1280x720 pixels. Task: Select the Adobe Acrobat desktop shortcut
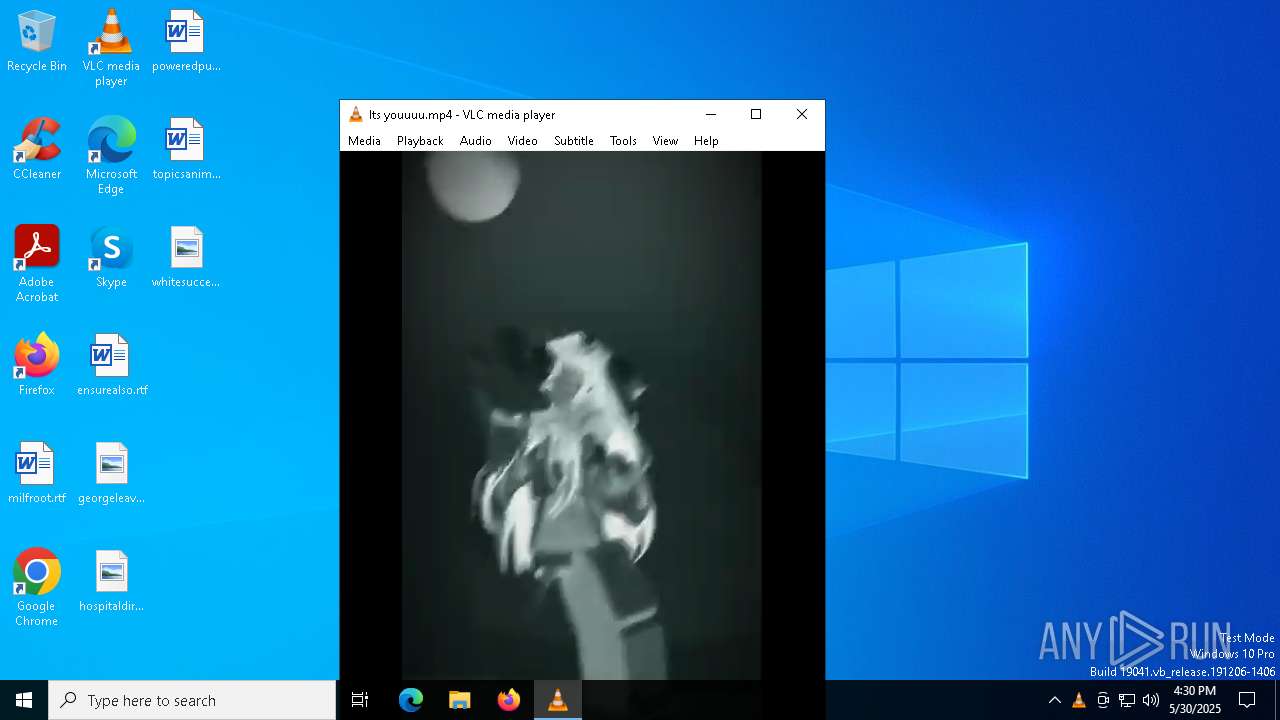point(37,264)
